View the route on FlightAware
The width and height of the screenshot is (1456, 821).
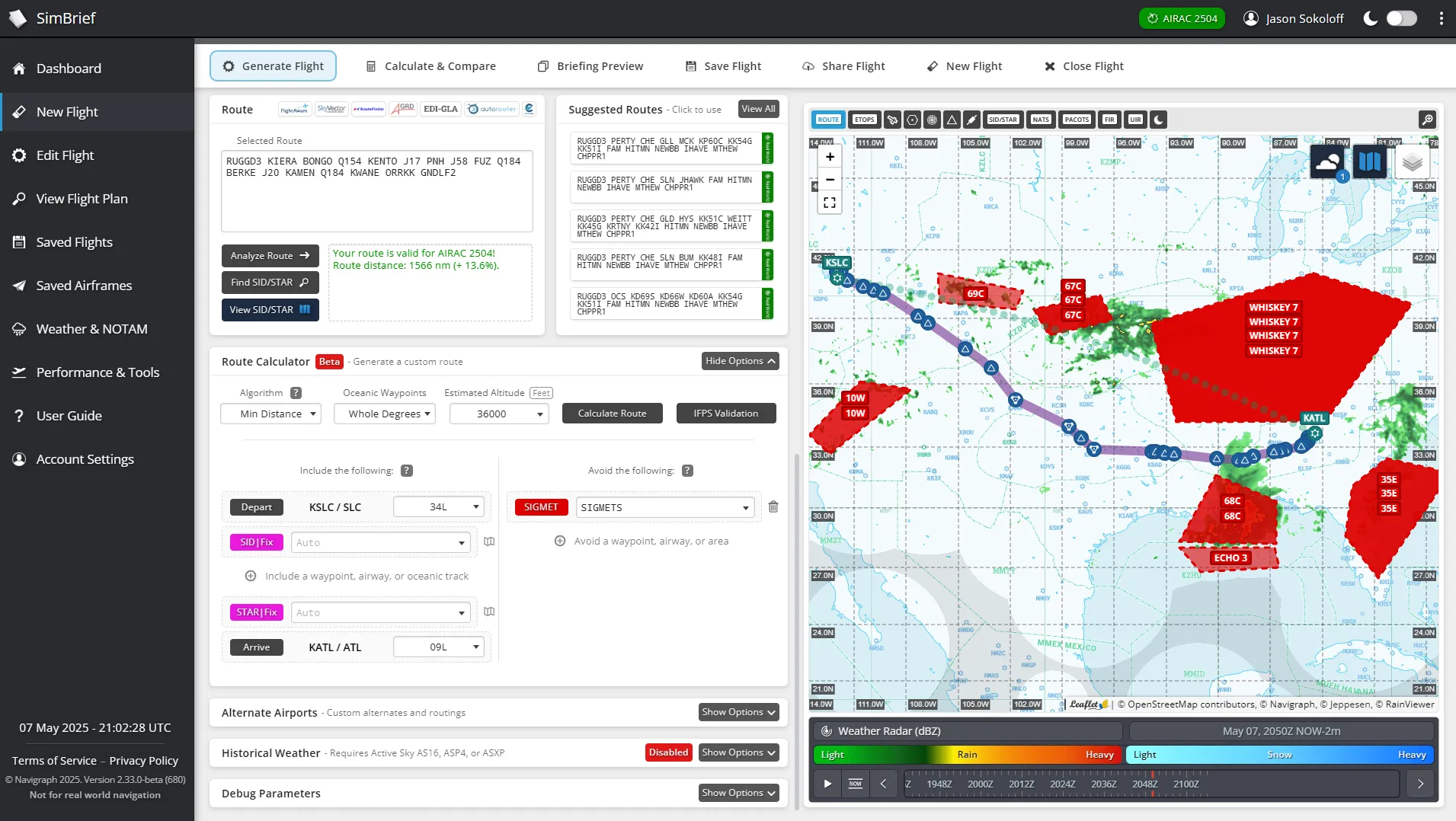[x=294, y=109]
